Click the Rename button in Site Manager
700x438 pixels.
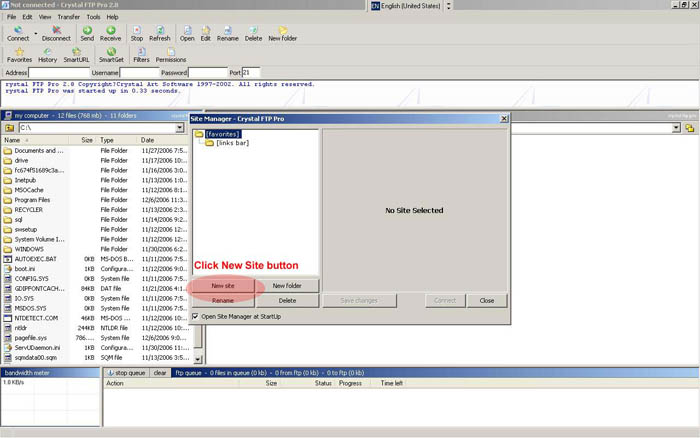pyautogui.click(x=223, y=300)
